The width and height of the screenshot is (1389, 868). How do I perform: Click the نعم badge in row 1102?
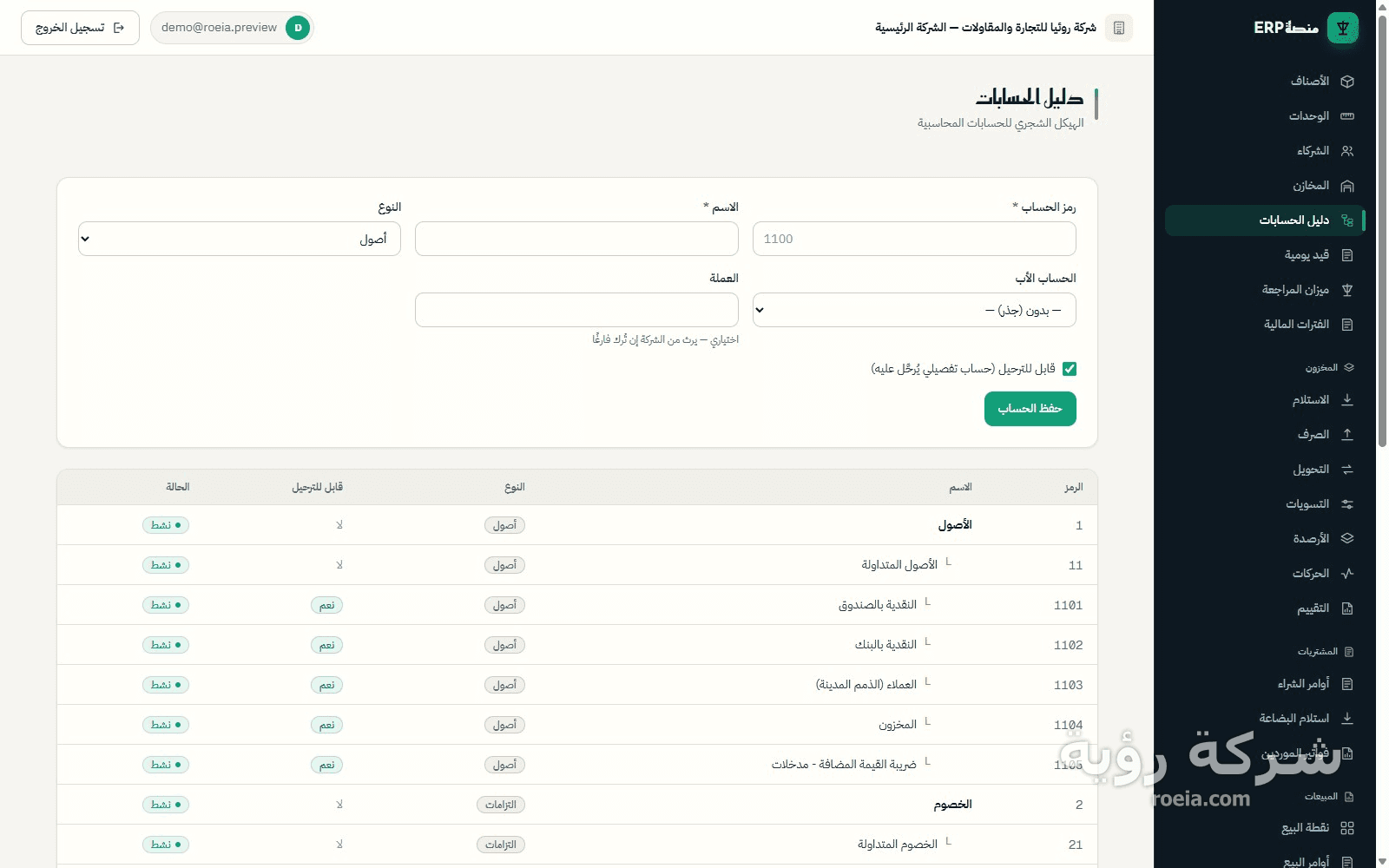326,645
